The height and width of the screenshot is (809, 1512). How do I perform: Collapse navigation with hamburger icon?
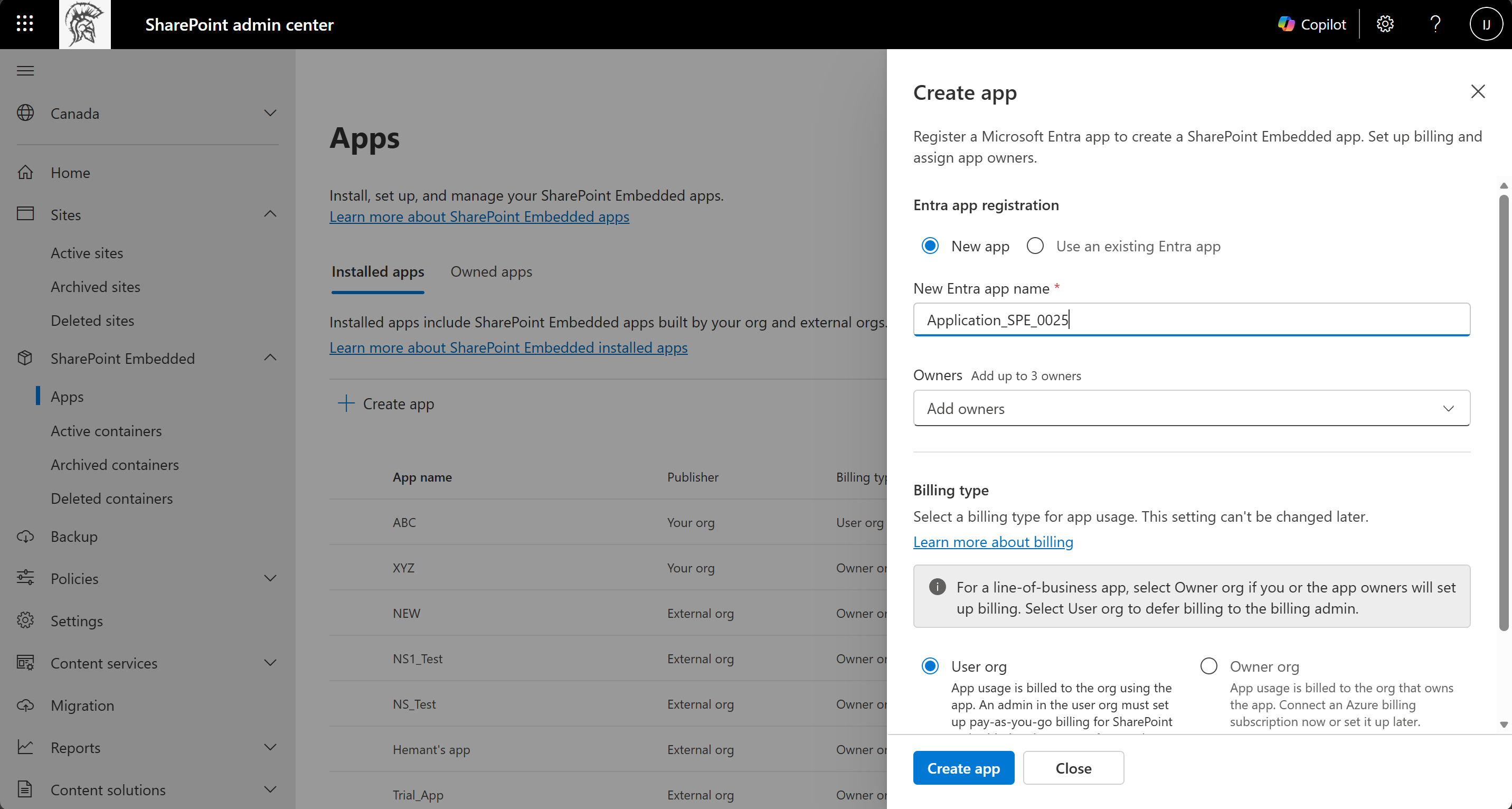coord(25,71)
